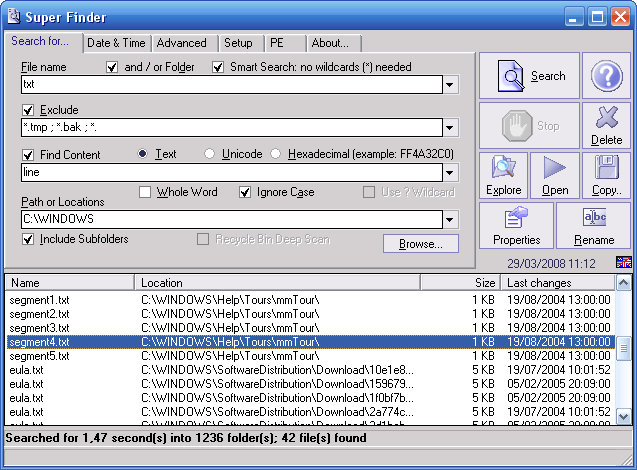
Task: Open the Exclude patterns dropdown
Action: pyautogui.click(x=450, y=128)
